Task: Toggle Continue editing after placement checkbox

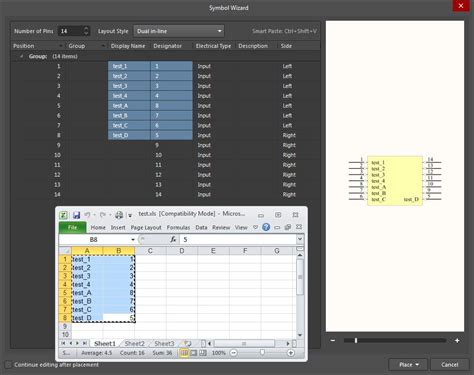Action: (8, 365)
